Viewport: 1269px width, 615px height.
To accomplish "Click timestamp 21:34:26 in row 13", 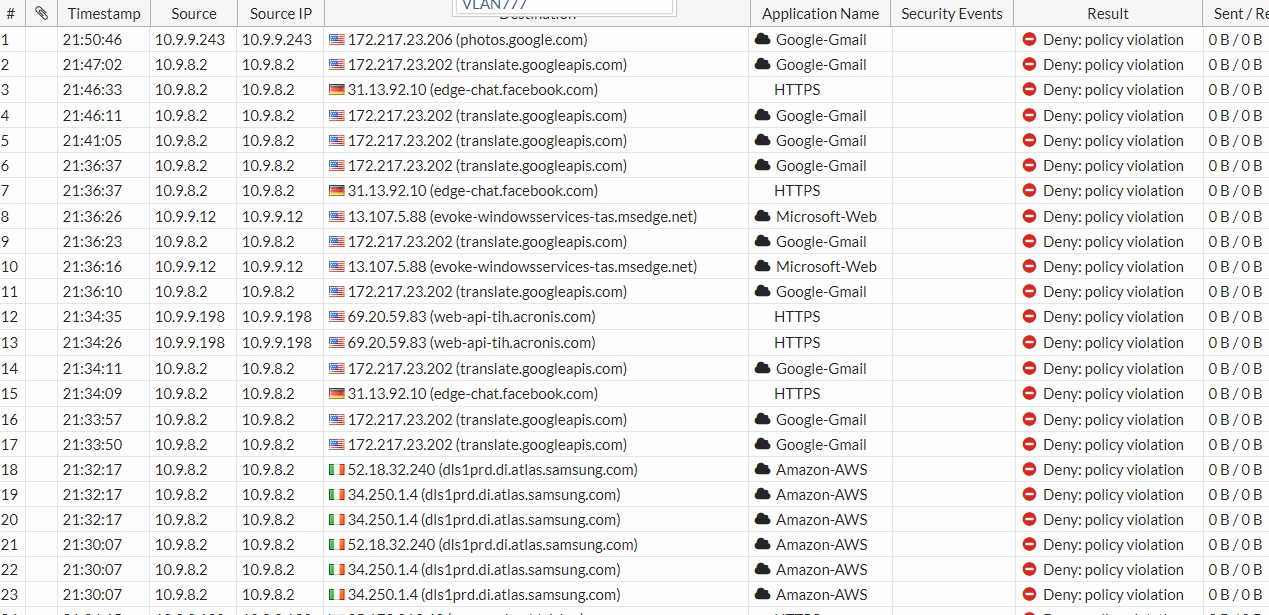I will coord(92,343).
